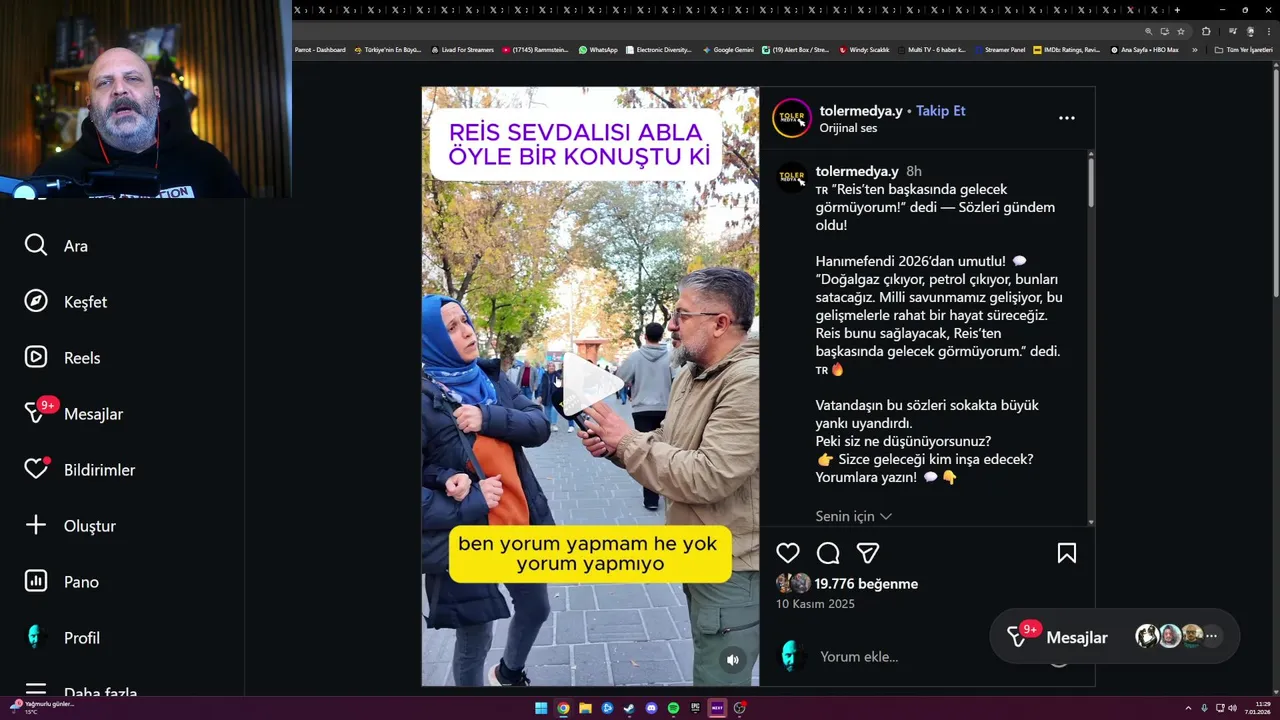Open the browser extensions puzzle icon
1280x720 pixels.
[1206, 31]
